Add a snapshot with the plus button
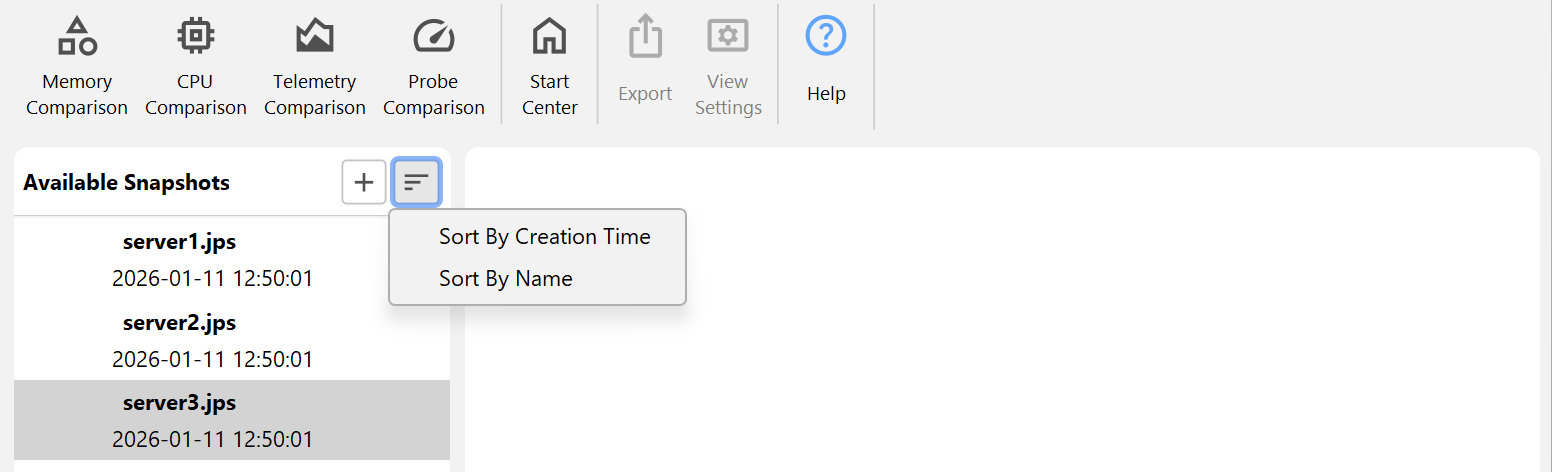The height and width of the screenshot is (472, 1552). tap(364, 182)
